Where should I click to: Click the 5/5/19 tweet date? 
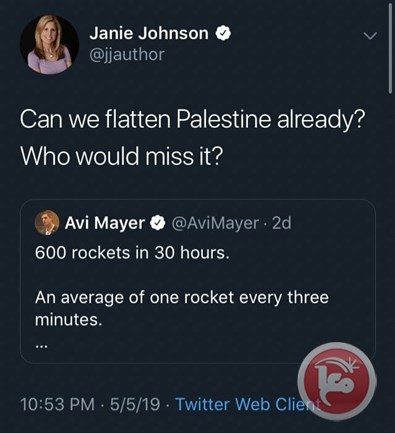(135, 404)
